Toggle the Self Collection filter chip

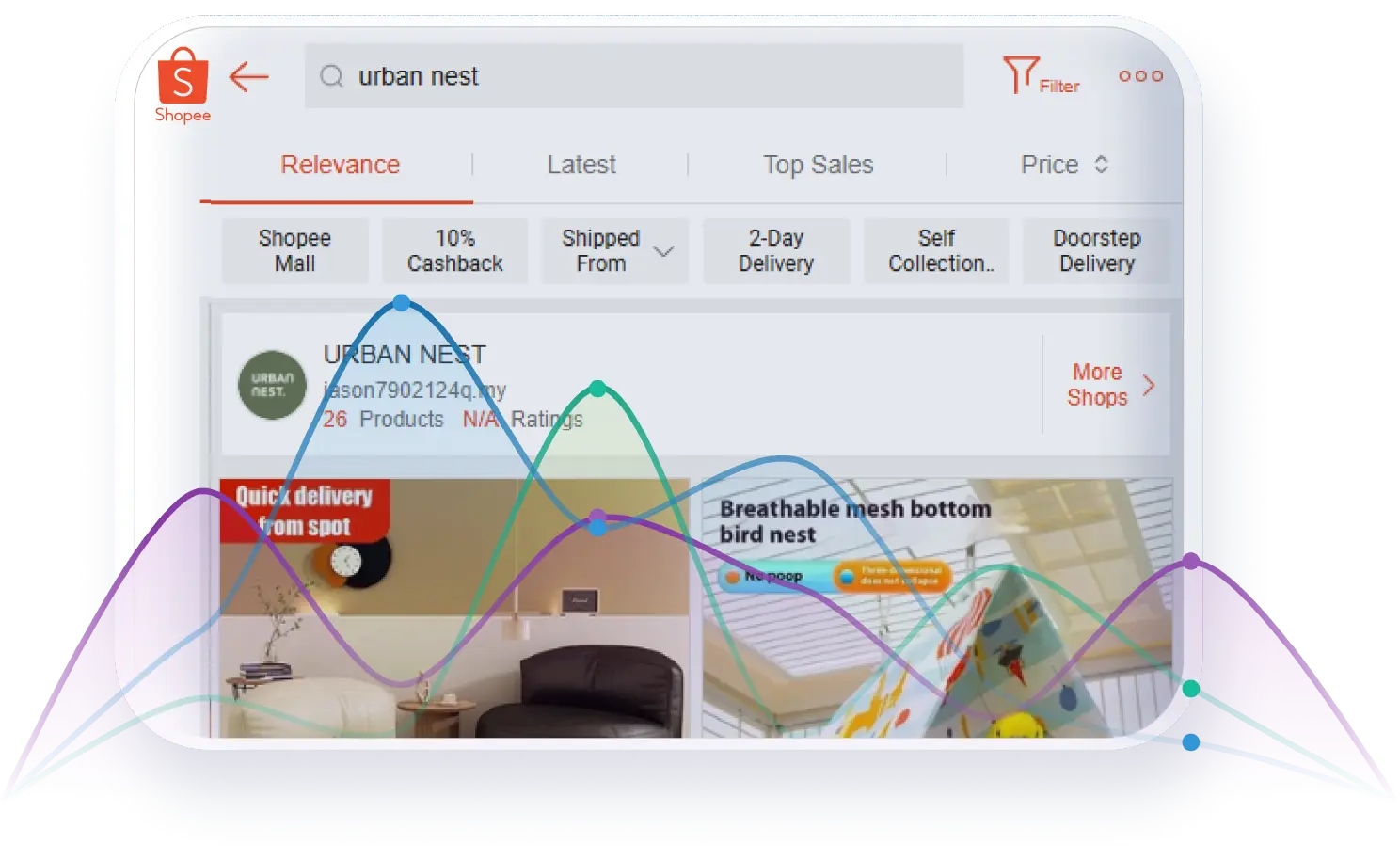(937, 251)
